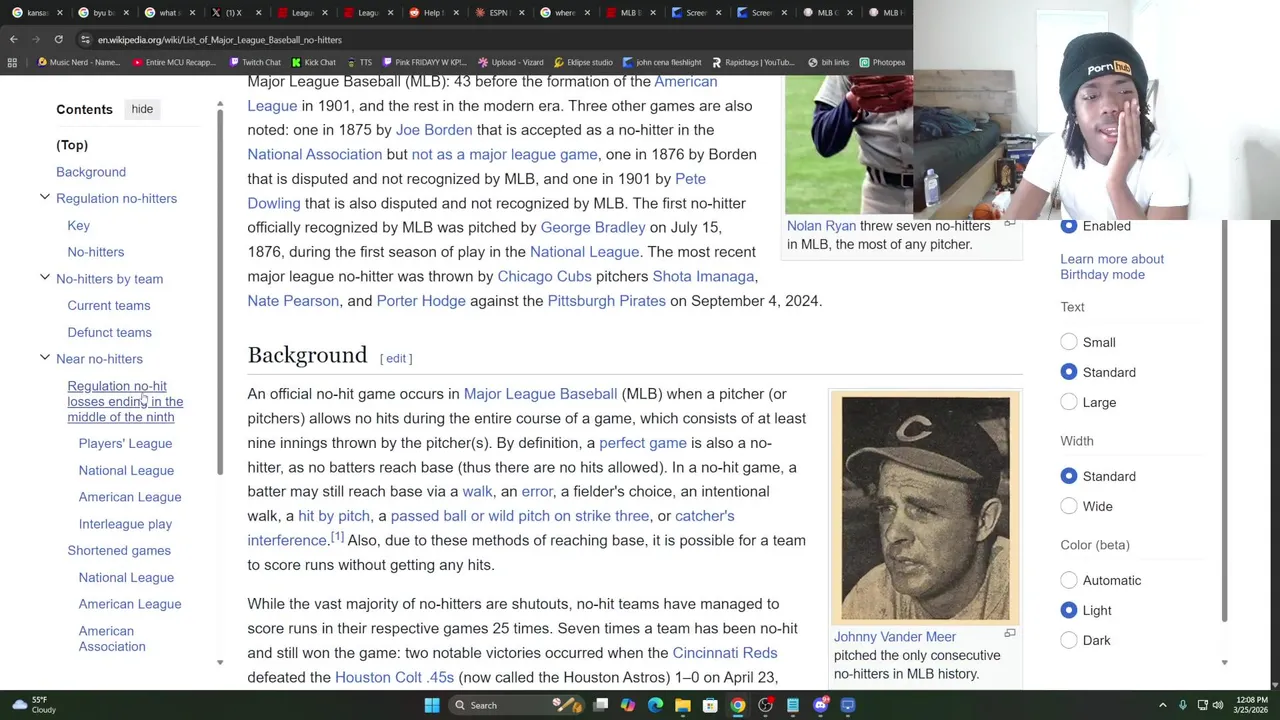Open File Explorer from taskbar
Screen dimensions: 1280x720
(x=682, y=705)
